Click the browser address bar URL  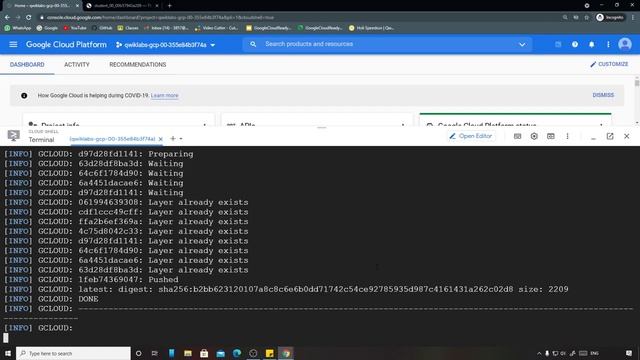160,18
